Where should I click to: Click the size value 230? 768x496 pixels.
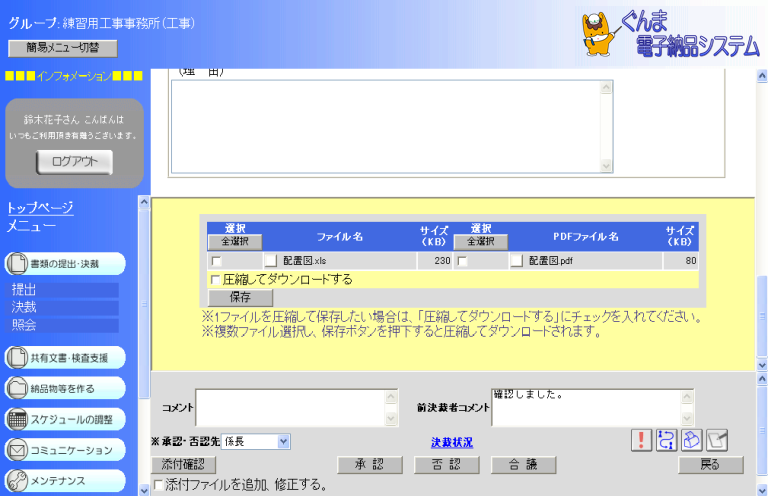[442, 261]
